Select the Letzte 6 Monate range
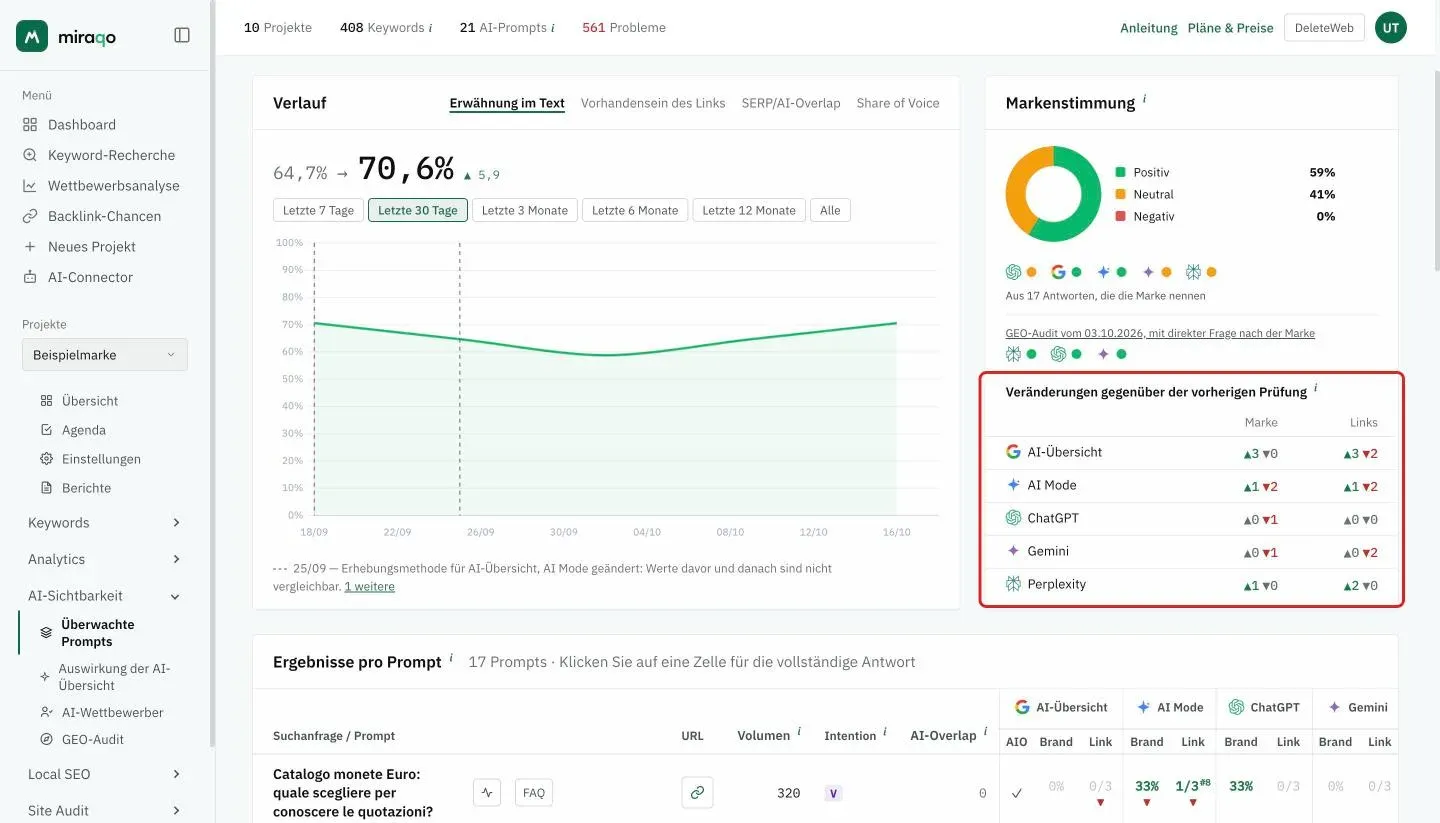Viewport: 1440px width, 823px height. pos(635,210)
